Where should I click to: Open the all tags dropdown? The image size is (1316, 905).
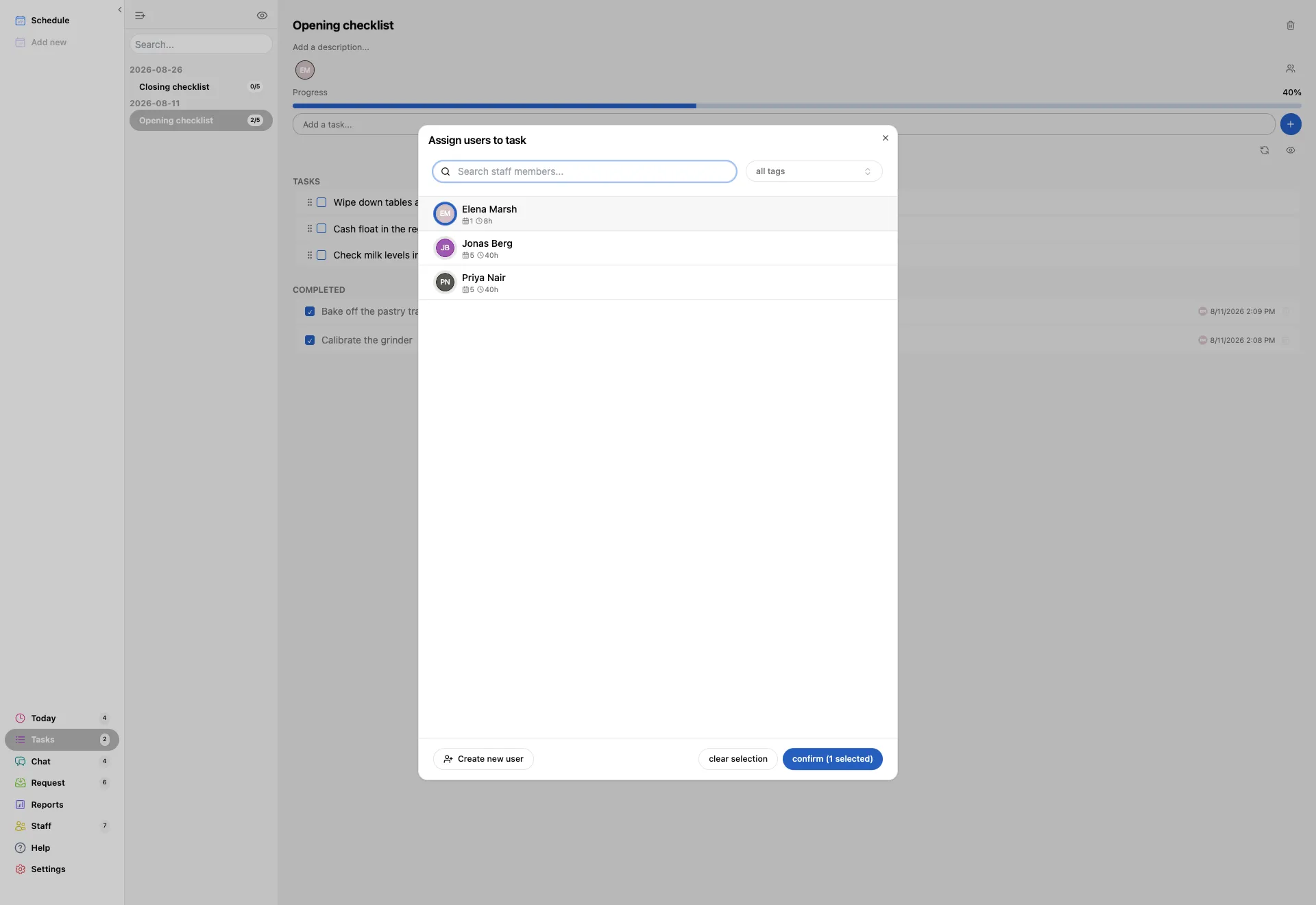click(x=814, y=171)
